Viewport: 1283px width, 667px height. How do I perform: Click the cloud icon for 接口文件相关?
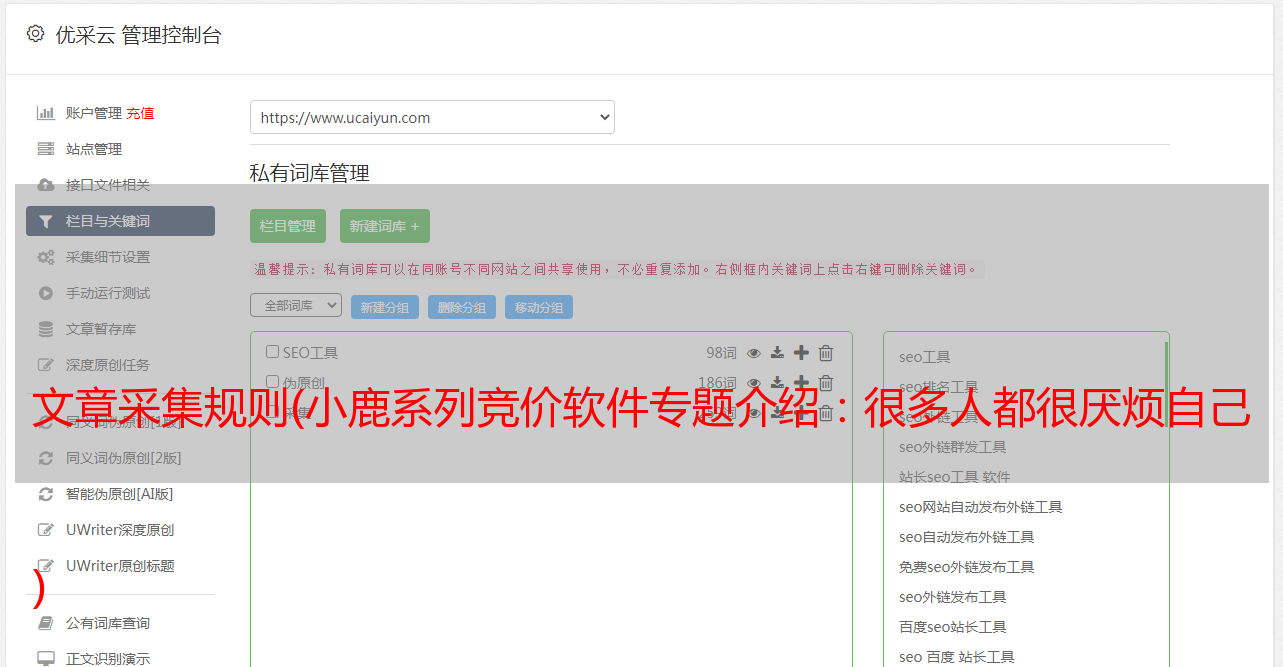45,185
